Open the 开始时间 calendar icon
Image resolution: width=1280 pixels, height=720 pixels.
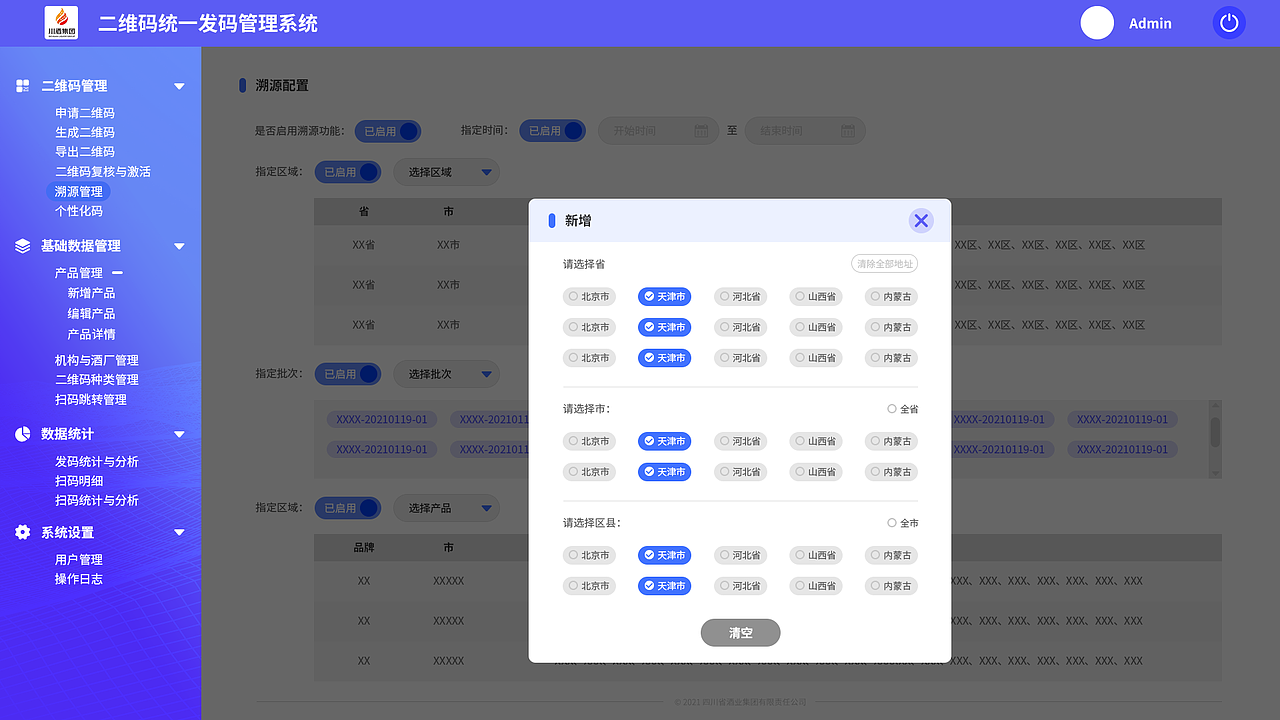[701, 130]
